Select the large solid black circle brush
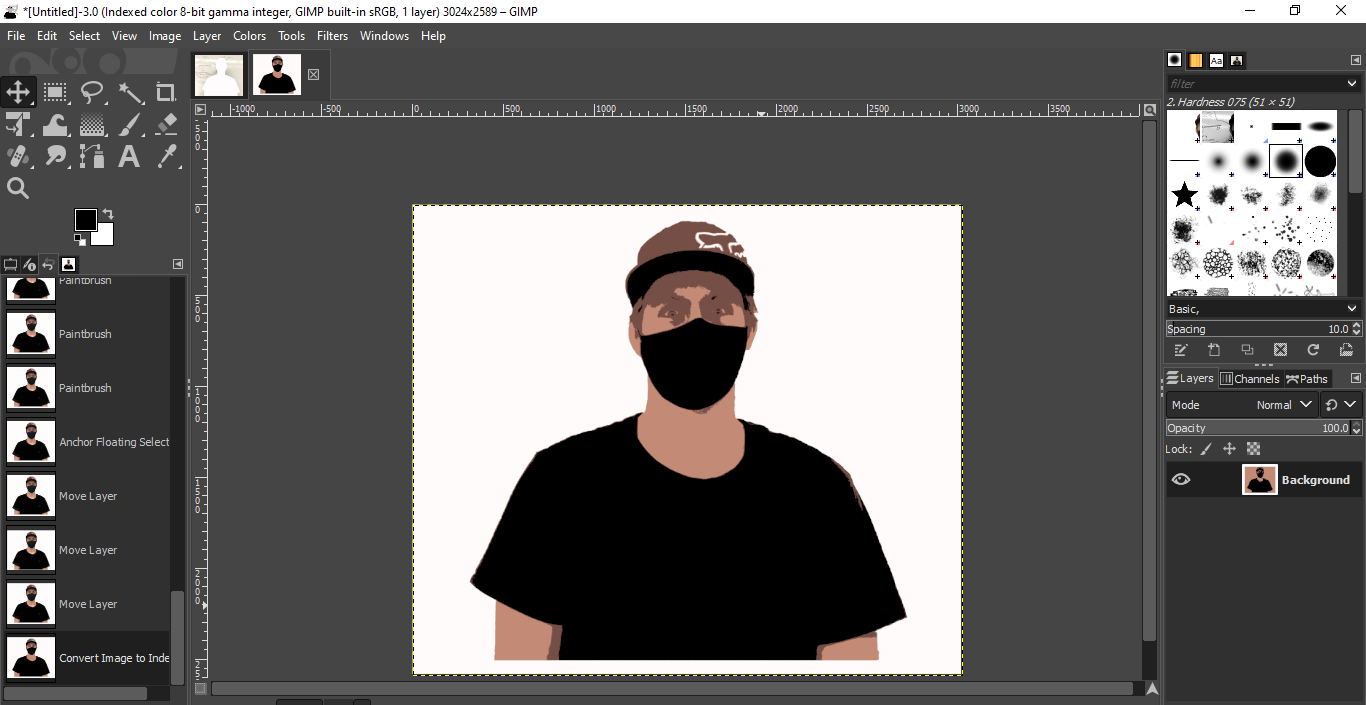The height and width of the screenshot is (705, 1366). pyautogui.click(x=1320, y=161)
